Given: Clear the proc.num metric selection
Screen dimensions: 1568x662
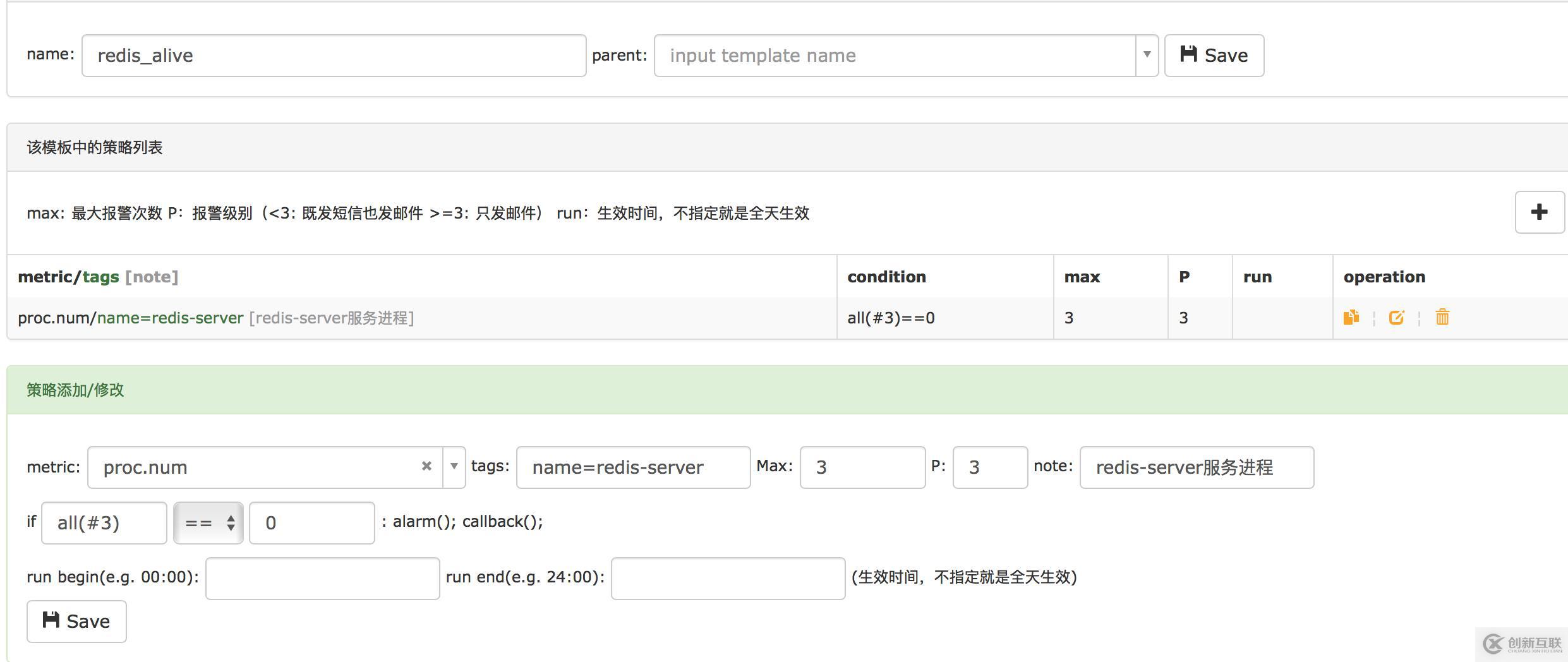Looking at the screenshot, I should (x=426, y=466).
